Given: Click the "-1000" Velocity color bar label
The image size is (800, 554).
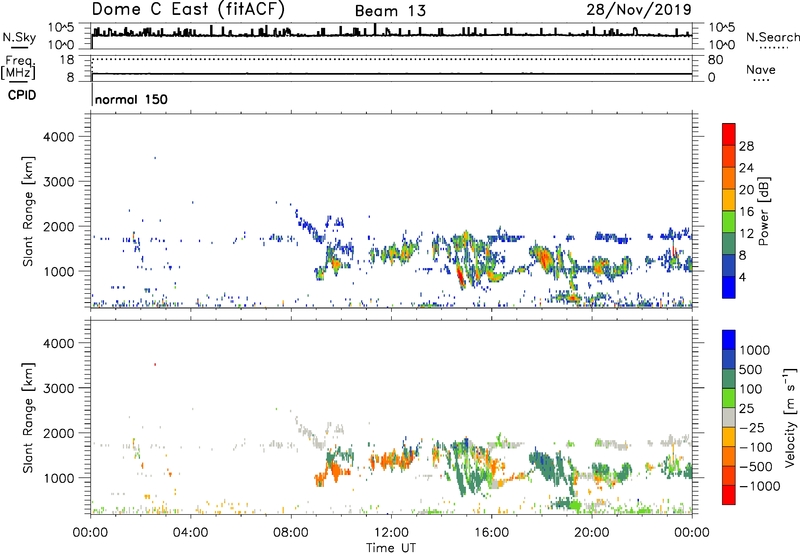Looking at the screenshot, I should pos(760,486).
